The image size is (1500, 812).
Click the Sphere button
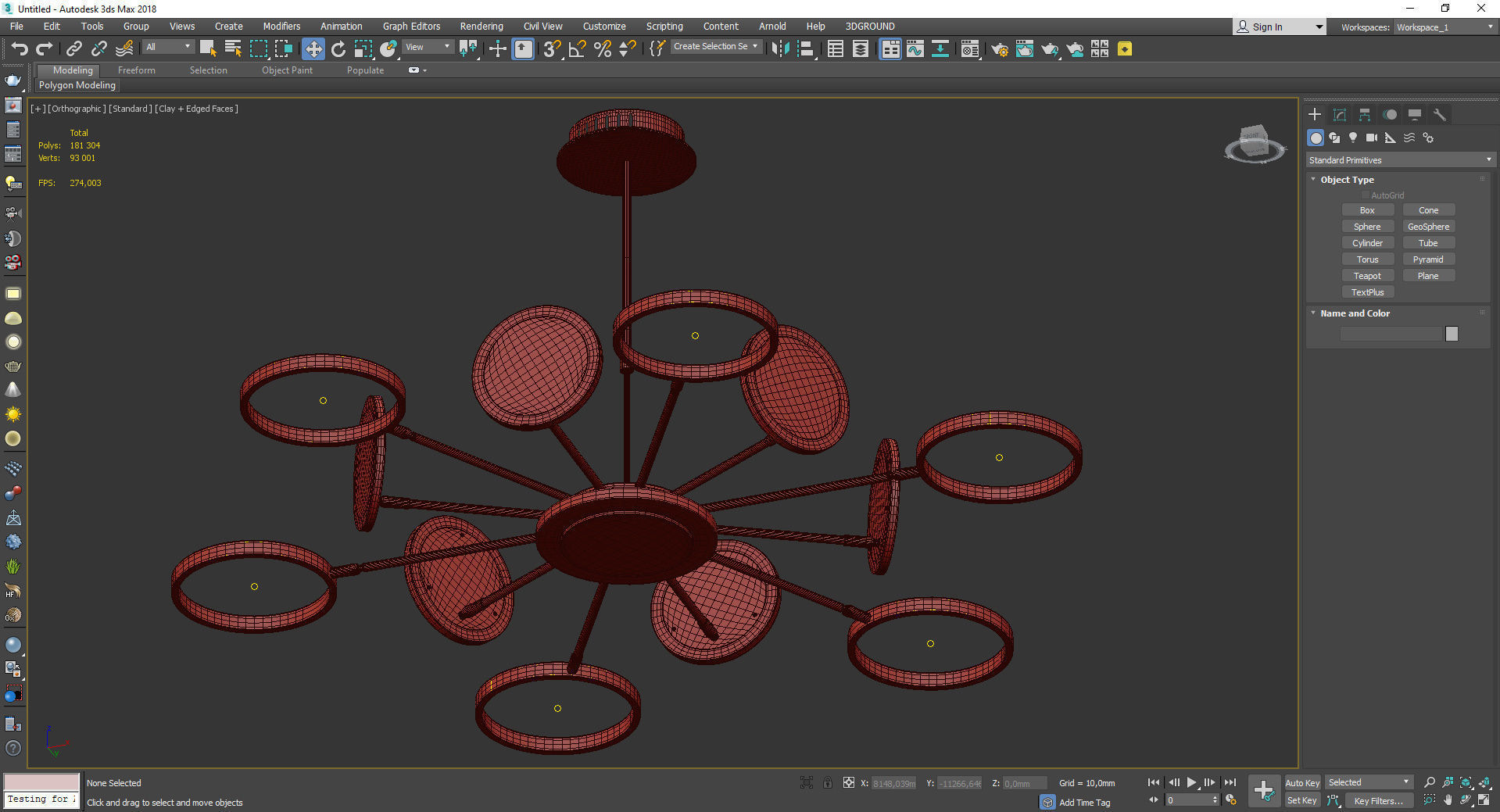coord(1367,227)
